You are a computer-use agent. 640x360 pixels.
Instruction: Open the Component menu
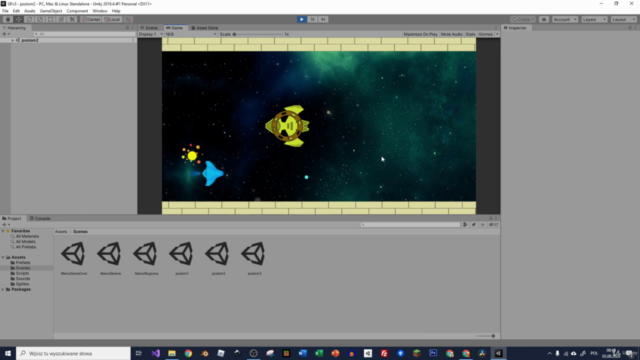point(77,11)
